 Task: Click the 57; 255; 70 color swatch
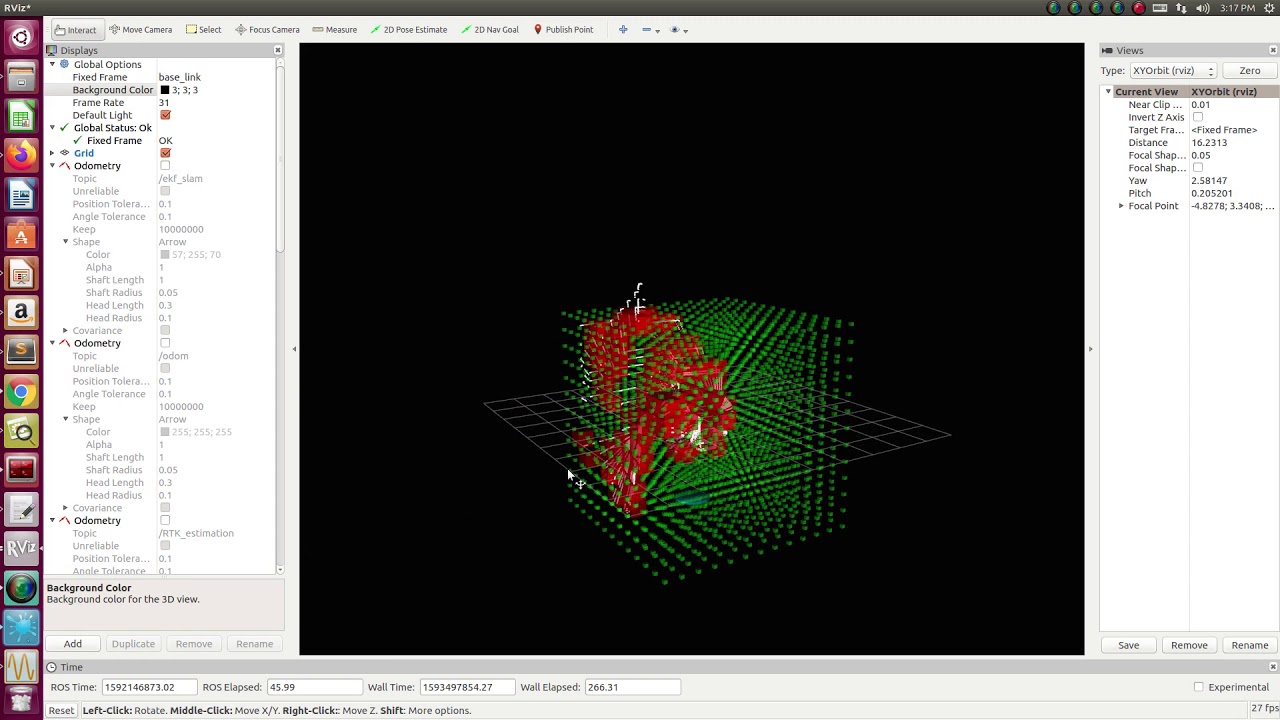(x=165, y=255)
